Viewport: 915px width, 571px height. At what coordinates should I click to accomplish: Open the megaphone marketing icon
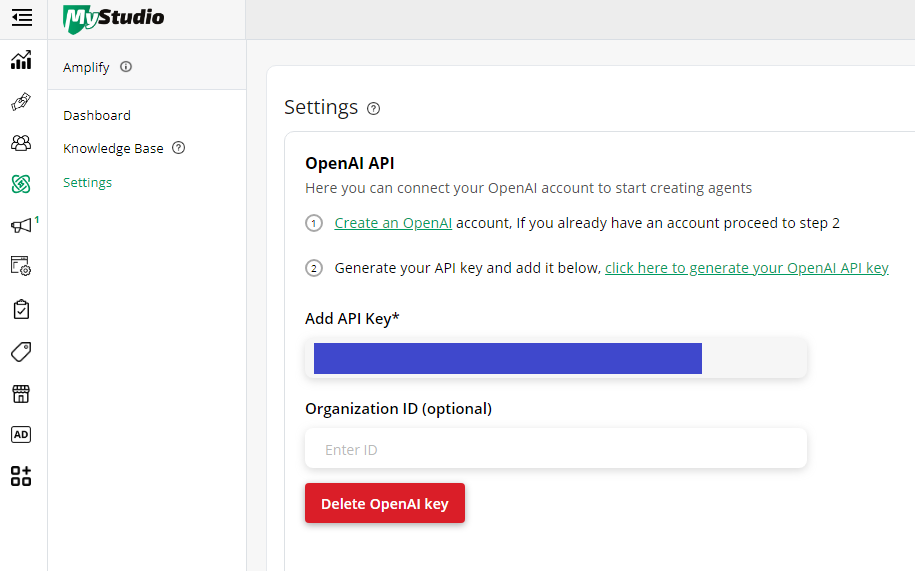click(21, 226)
